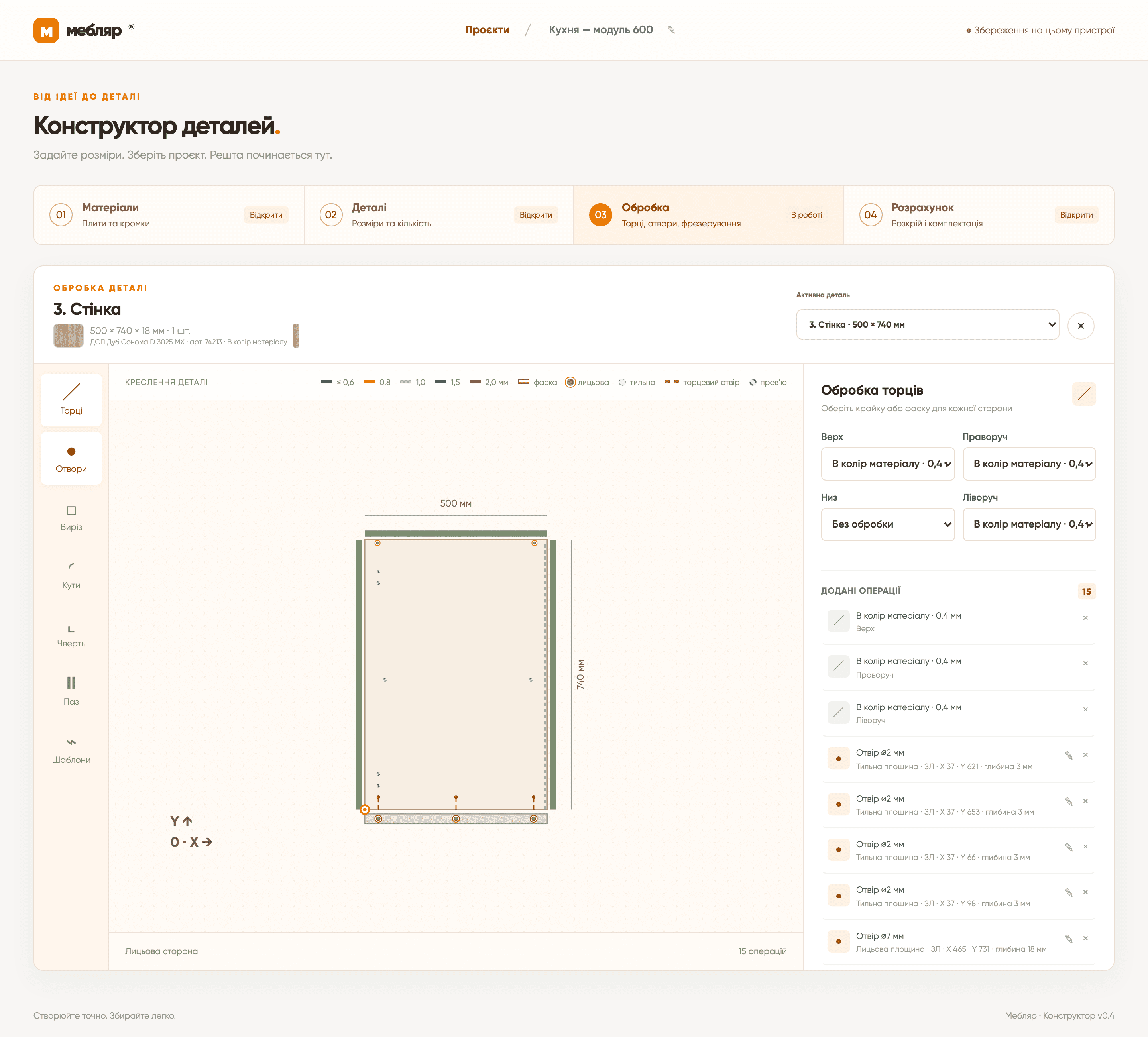This screenshot has width=1148, height=1037.
Task: Toggle торцевий отвір in legend
Action: click(x=702, y=382)
